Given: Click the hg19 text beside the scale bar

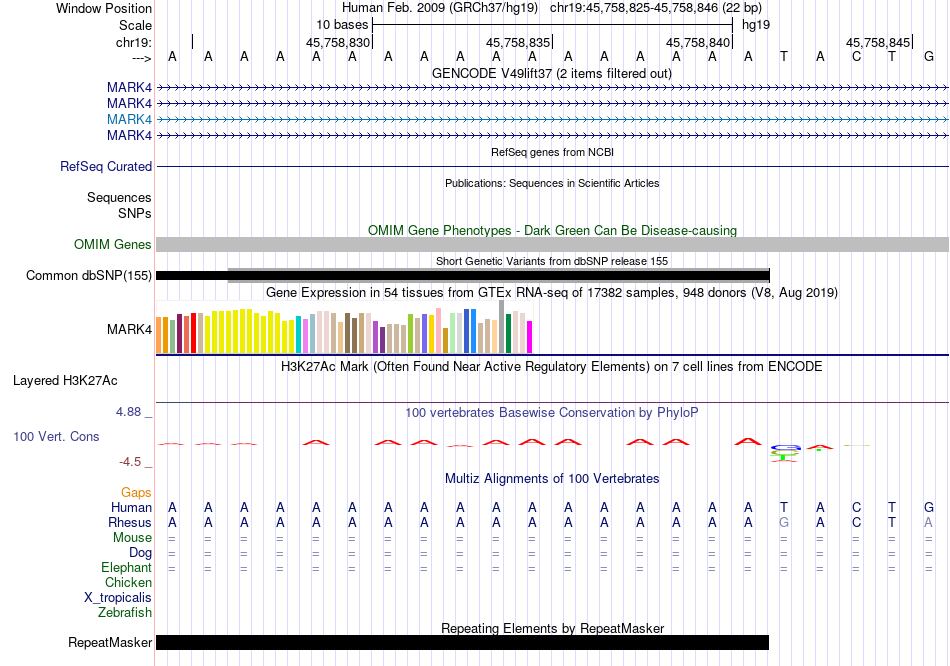Looking at the screenshot, I should pos(756,25).
